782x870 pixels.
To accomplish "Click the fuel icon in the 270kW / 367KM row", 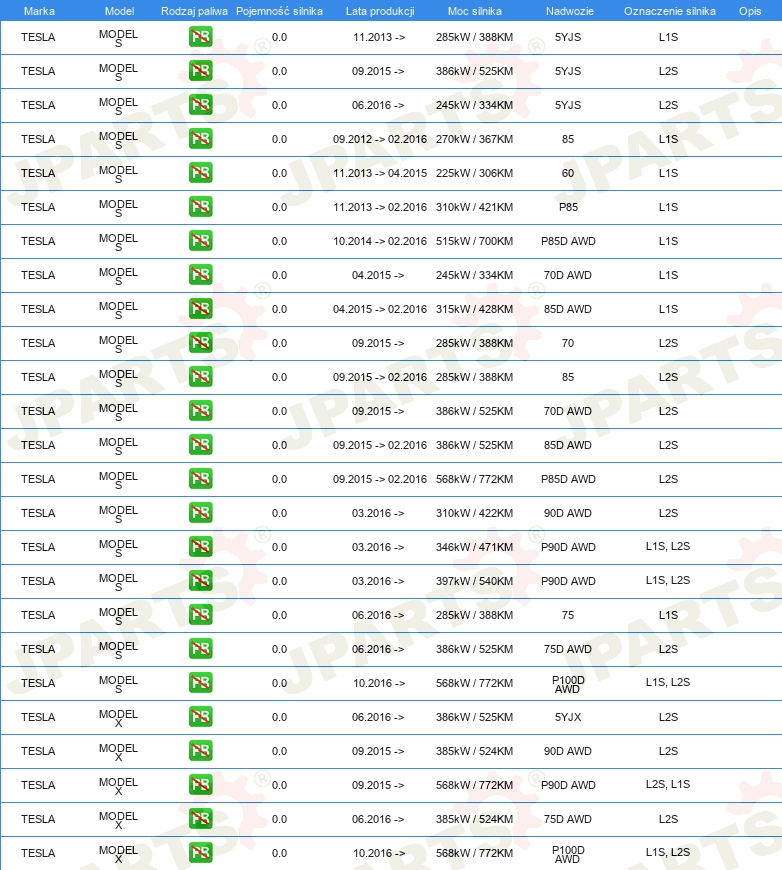I will [x=200, y=139].
